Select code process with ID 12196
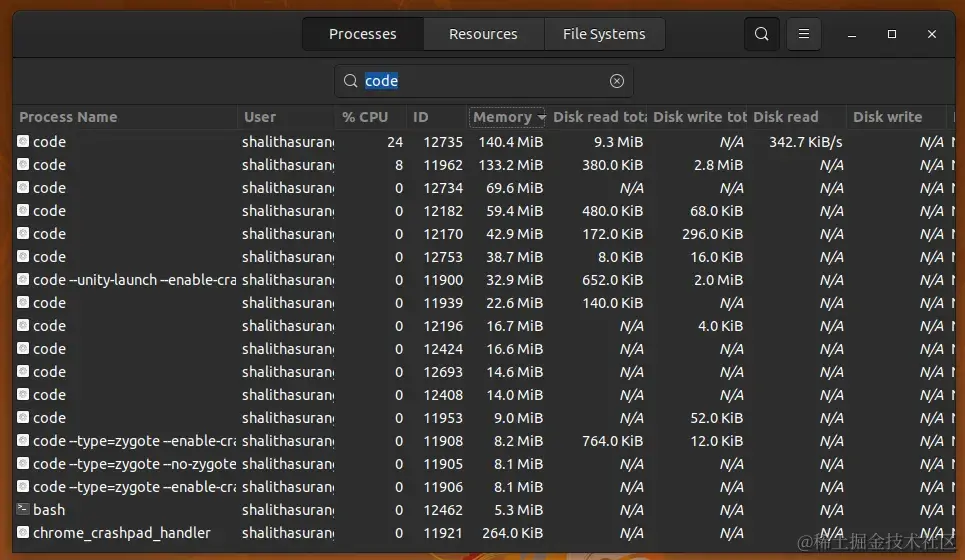The width and height of the screenshot is (965, 560). (484, 326)
